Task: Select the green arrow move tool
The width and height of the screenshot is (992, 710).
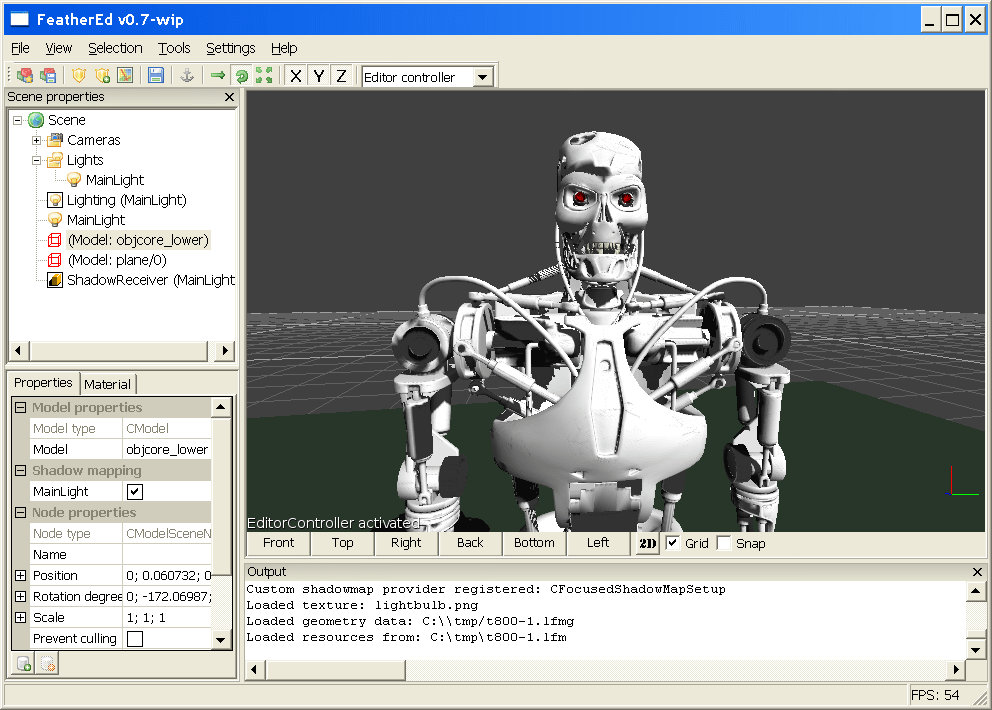Action: (x=217, y=76)
